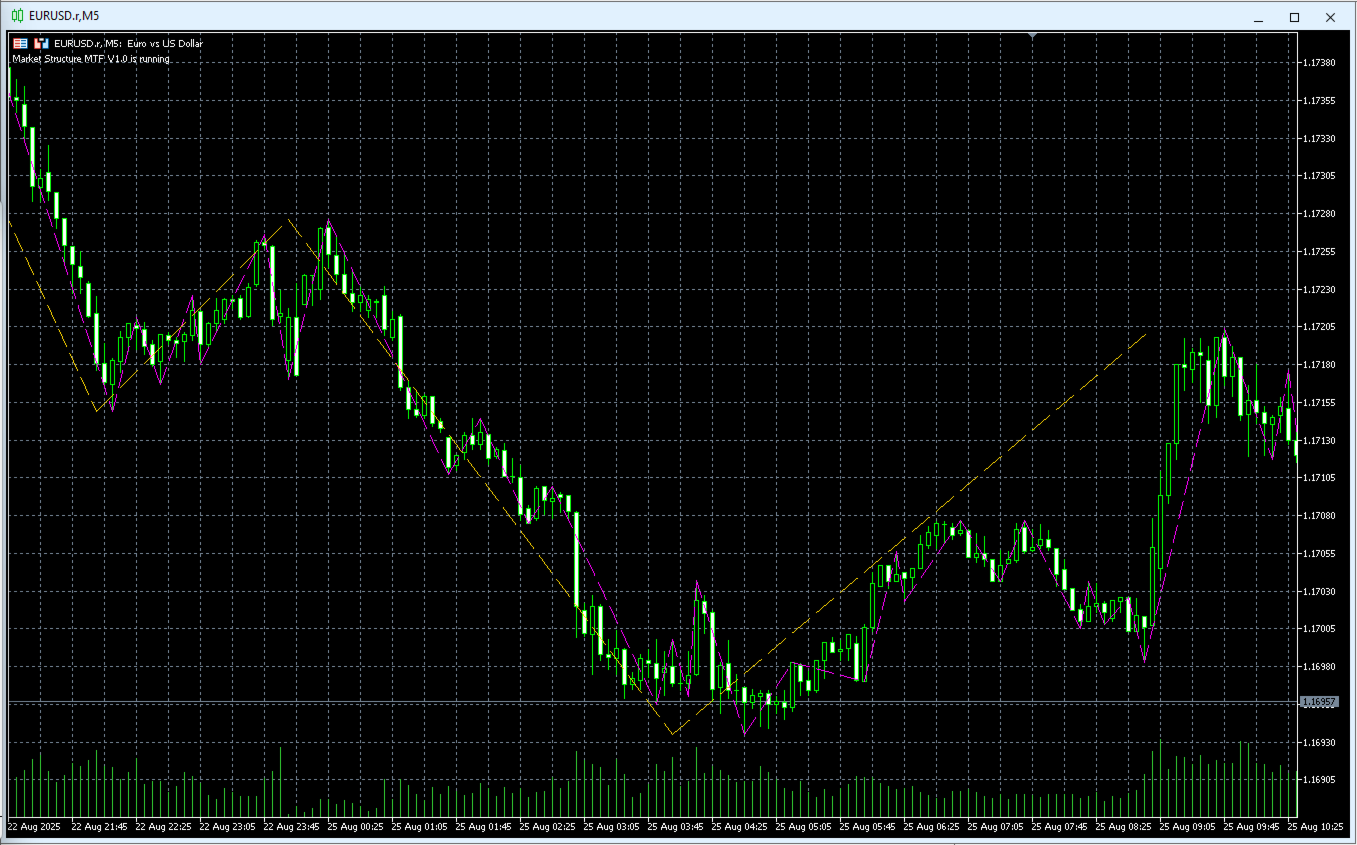Click the 1.17230 price scale label
The image size is (1357, 845).
coord(1320,289)
